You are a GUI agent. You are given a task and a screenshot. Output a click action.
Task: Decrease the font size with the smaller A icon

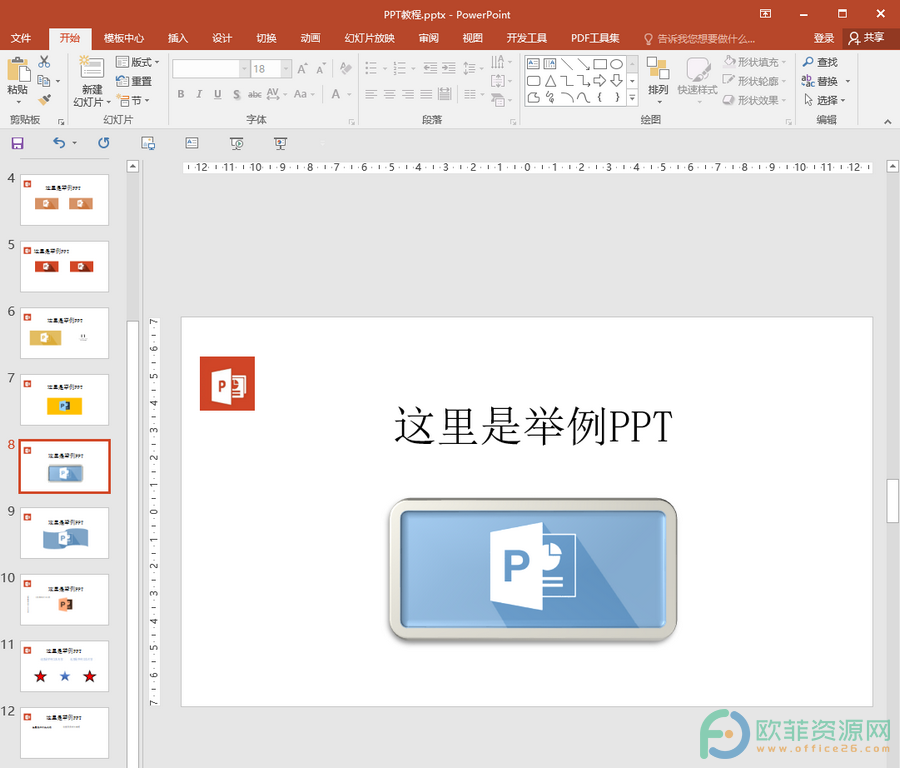321,69
